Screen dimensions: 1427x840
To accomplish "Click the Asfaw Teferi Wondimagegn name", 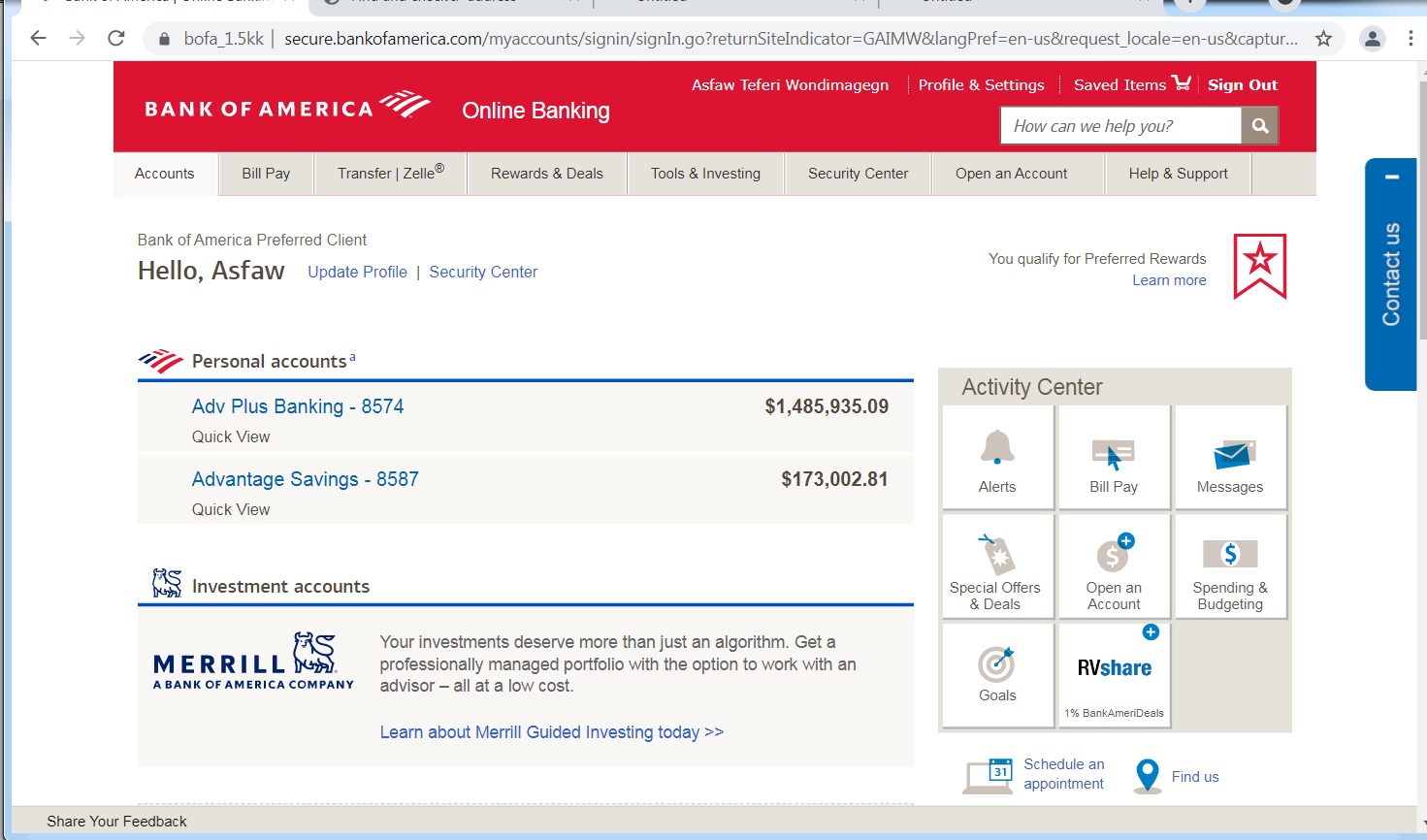I will point(790,84).
